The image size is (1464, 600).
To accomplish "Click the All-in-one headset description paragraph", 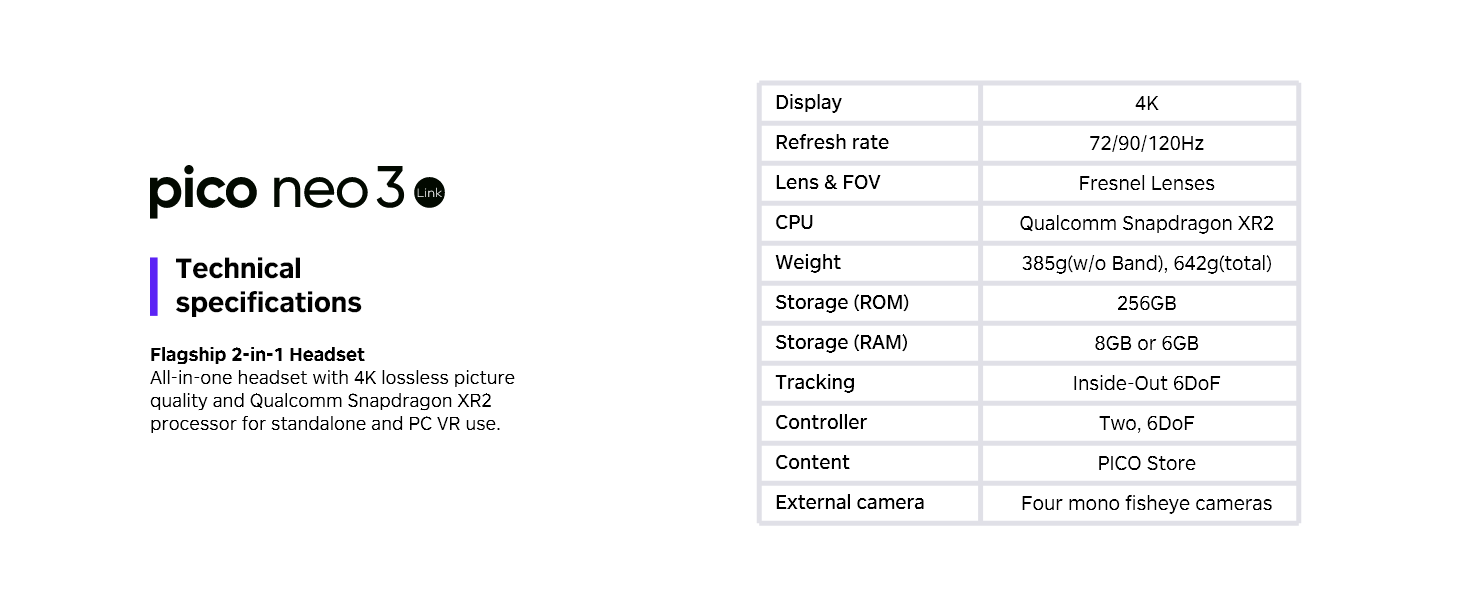I will 332,401.
